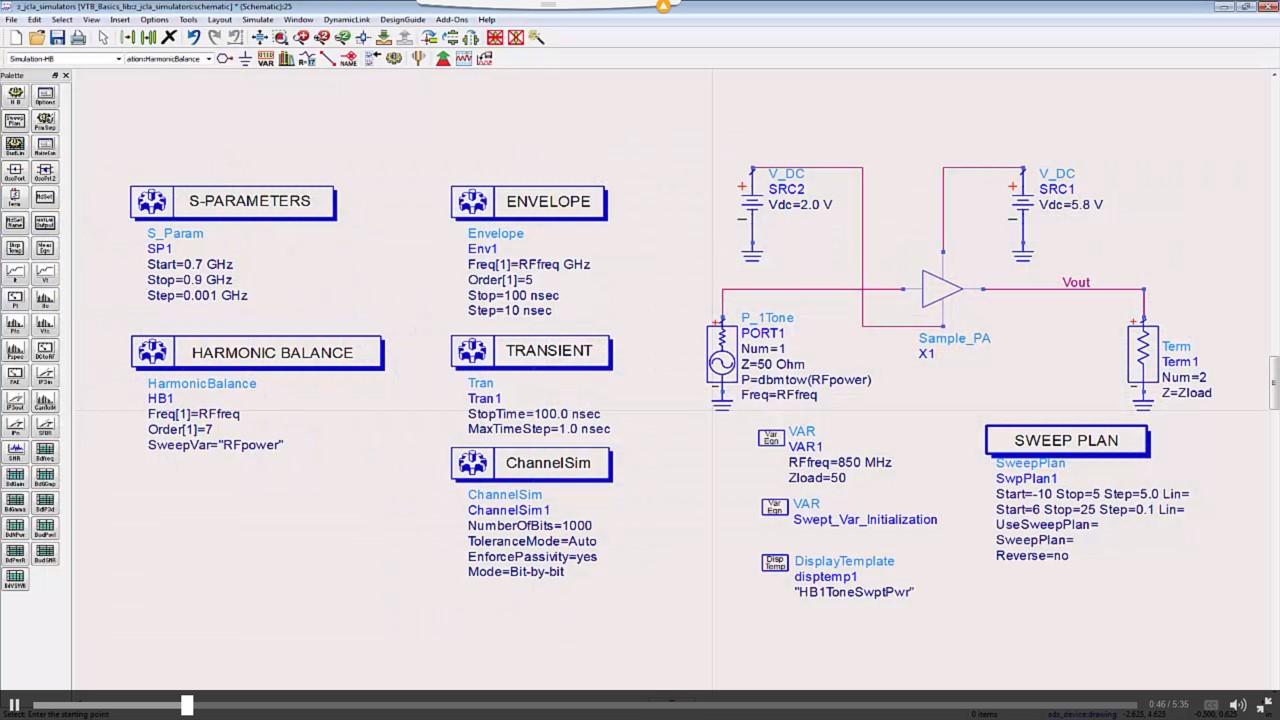Select the OscPort icon in the palette
1280x720 pixels.
pyautogui.click(x=15, y=171)
